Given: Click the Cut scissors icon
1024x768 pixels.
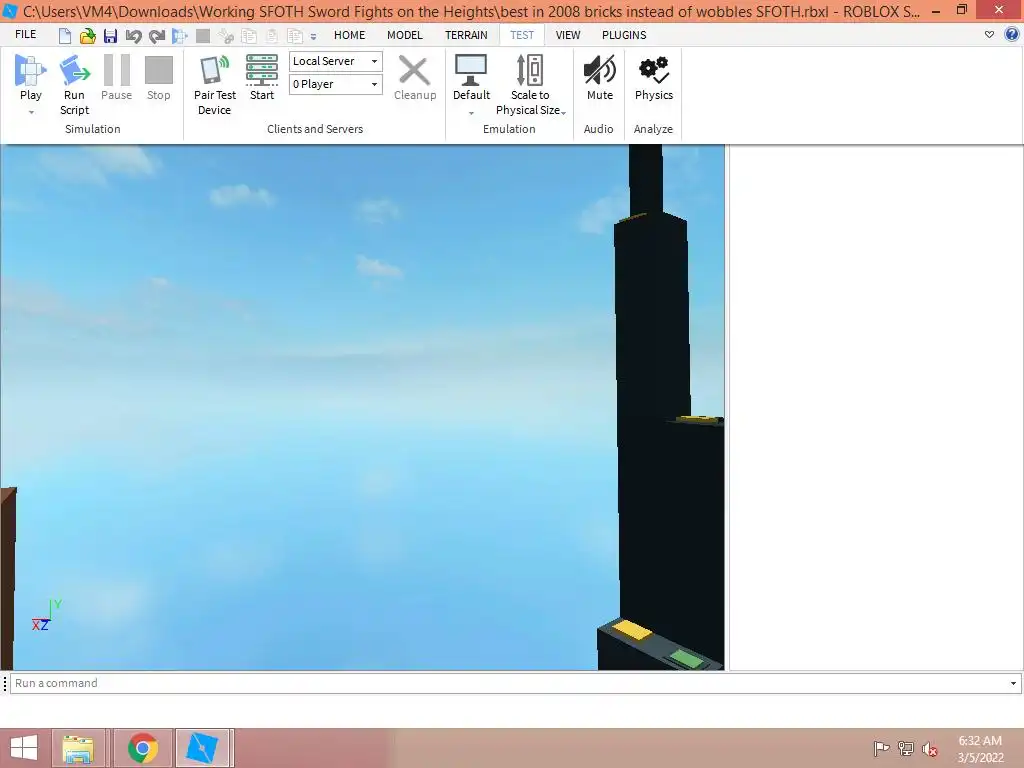Looking at the screenshot, I should (x=226, y=36).
